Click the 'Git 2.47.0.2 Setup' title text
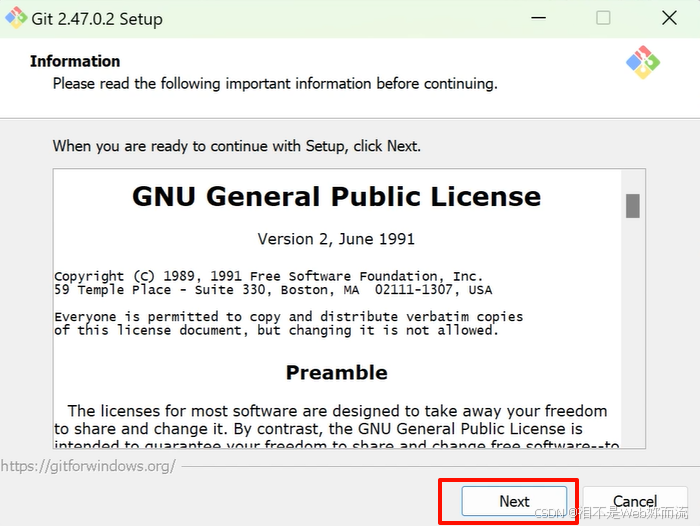 click(97, 19)
